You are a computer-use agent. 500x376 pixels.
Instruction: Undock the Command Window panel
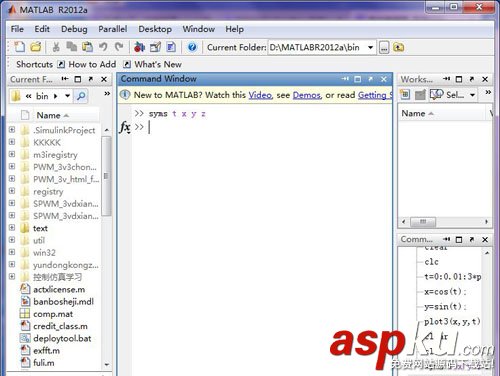(370, 79)
